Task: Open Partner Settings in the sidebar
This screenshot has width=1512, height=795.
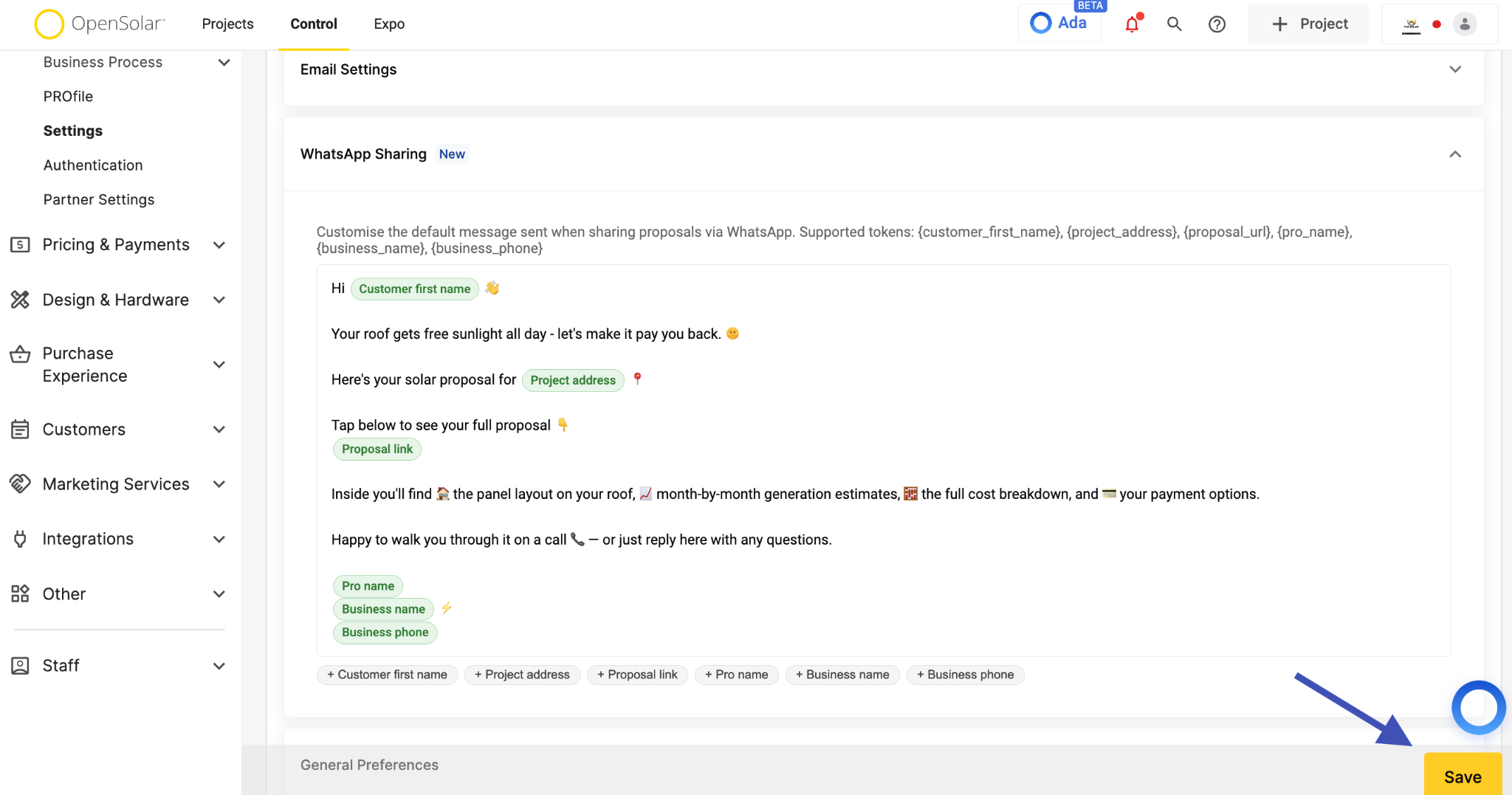Action: (x=99, y=199)
